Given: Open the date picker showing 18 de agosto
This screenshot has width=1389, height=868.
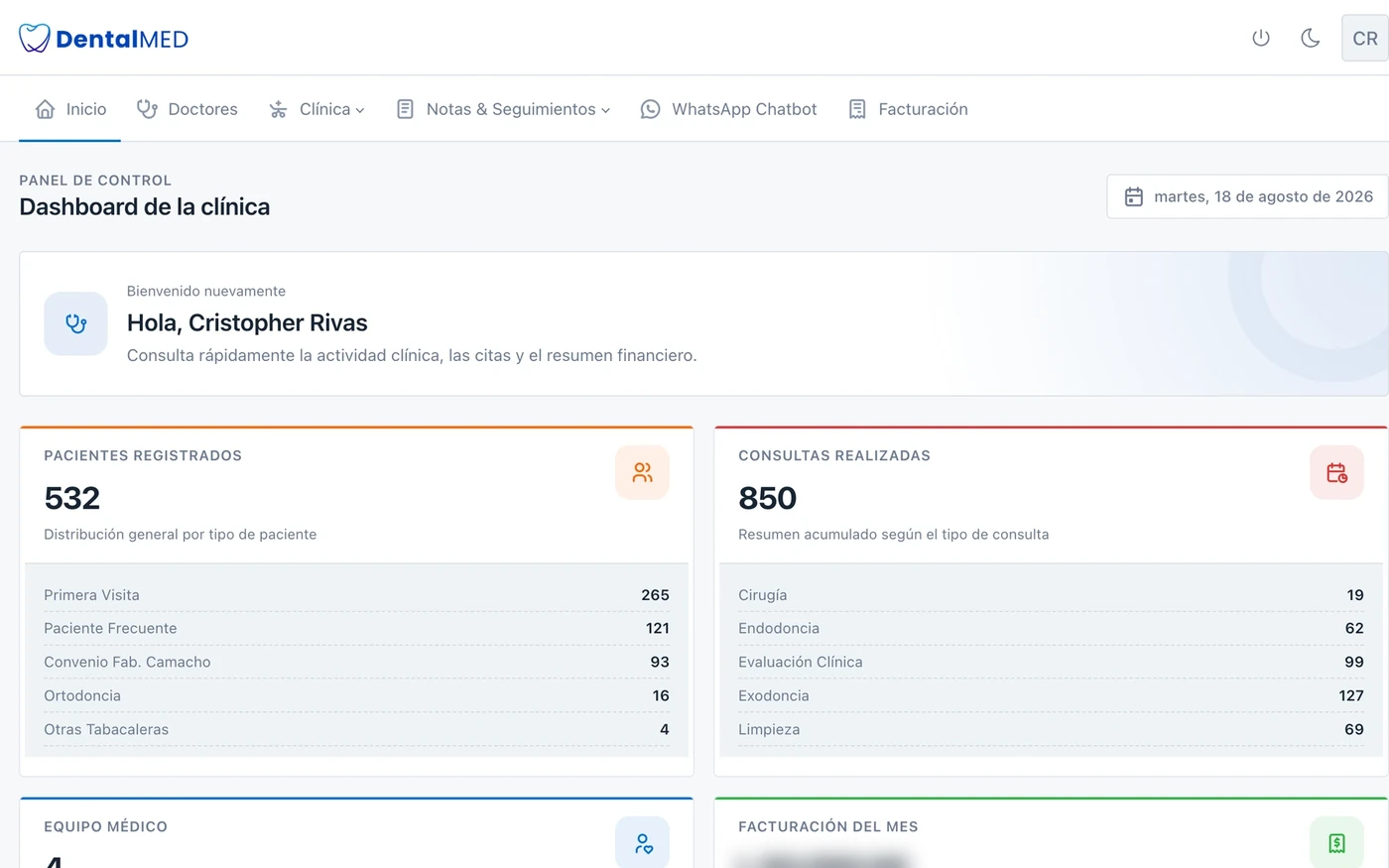Looking at the screenshot, I should pos(1247,196).
